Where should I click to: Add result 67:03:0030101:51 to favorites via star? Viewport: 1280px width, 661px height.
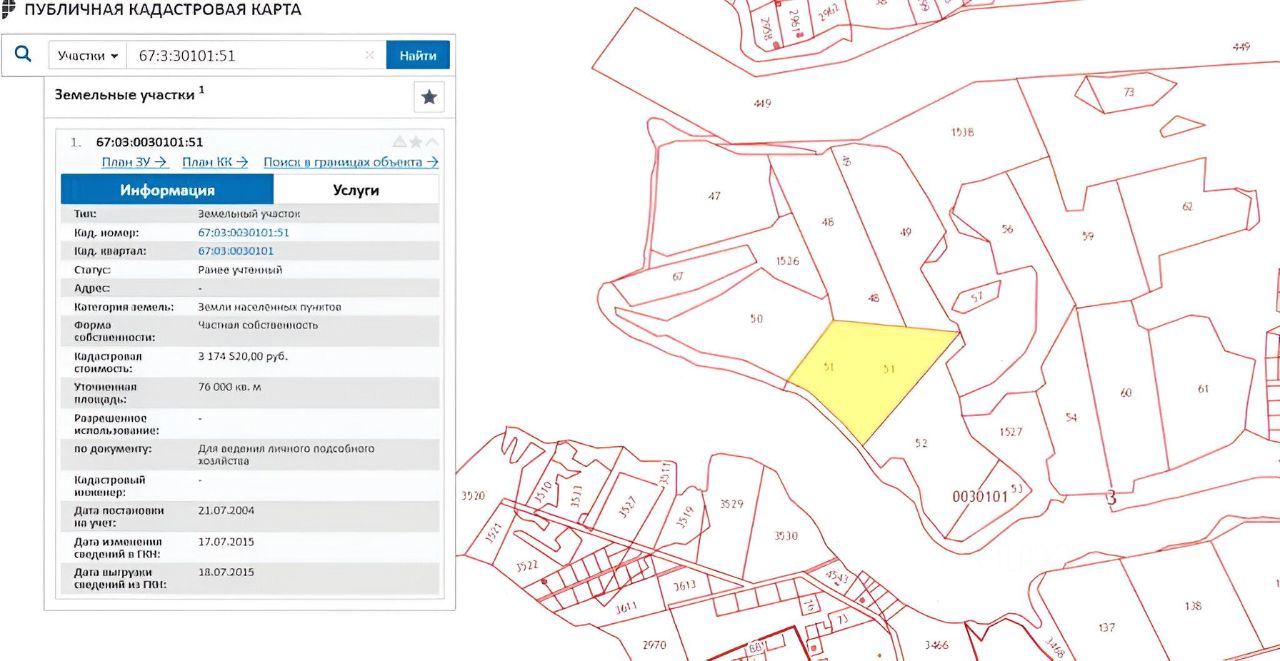point(416,142)
